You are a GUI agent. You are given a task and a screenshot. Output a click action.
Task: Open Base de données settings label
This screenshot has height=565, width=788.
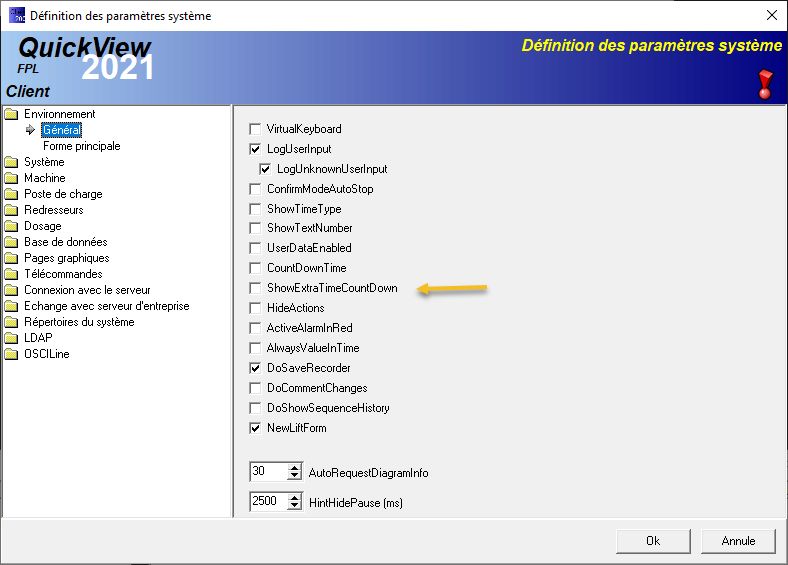point(66,242)
